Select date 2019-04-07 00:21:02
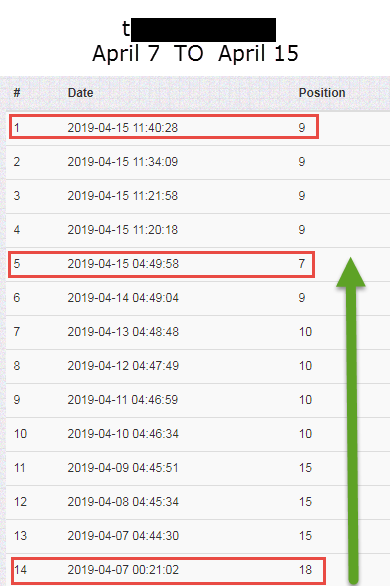 pyautogui.click(x=123, y=570)
